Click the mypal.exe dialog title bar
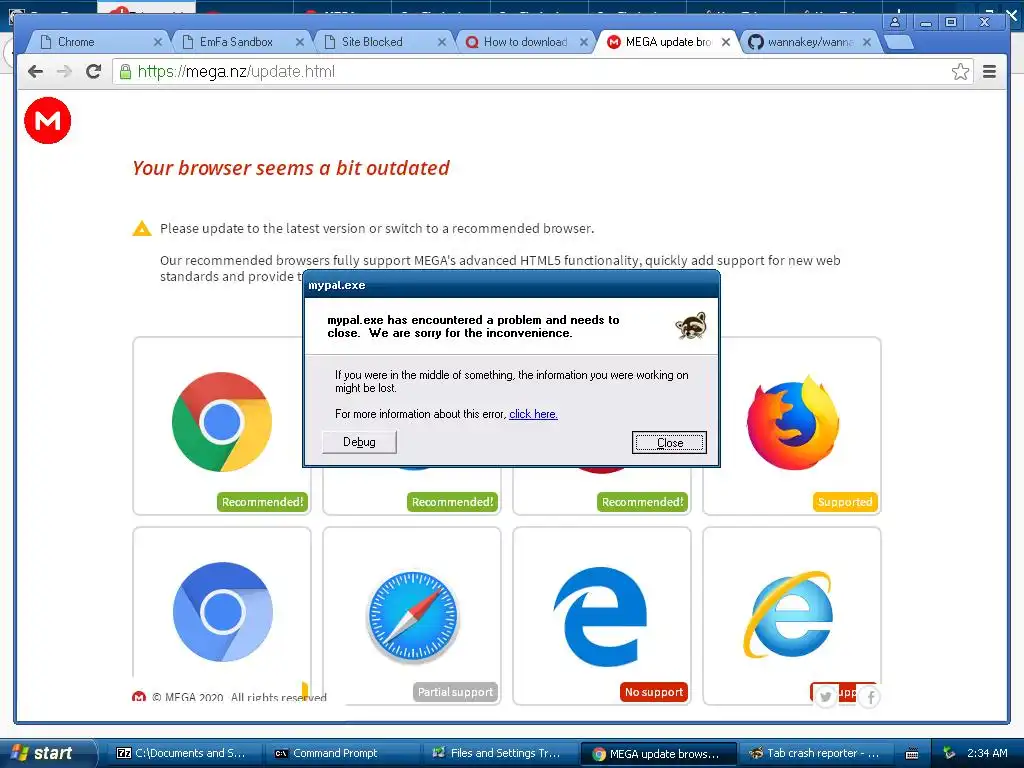1024x768 pixels. click(511, 285)
